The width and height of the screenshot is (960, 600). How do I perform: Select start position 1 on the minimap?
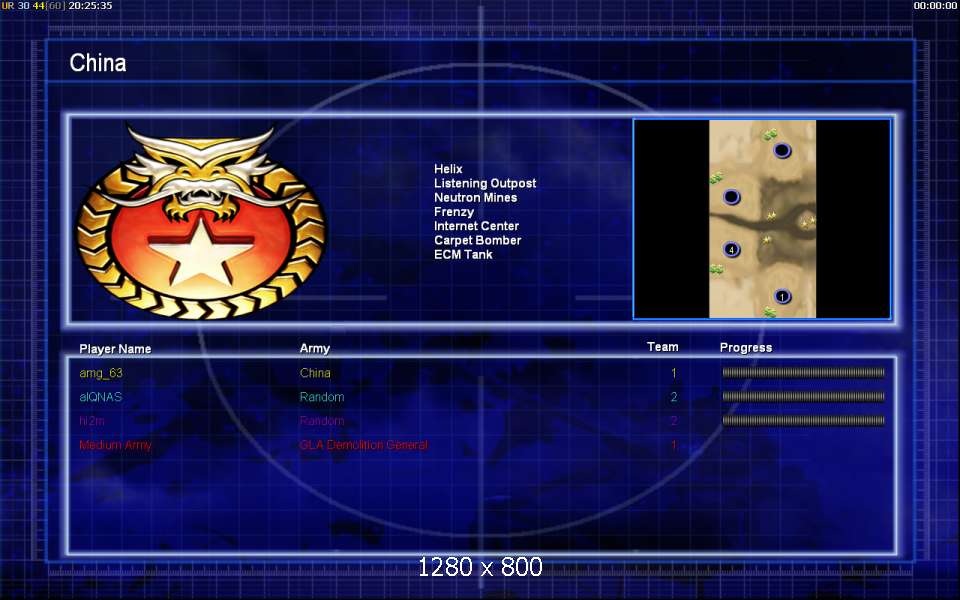click(782, 297)
